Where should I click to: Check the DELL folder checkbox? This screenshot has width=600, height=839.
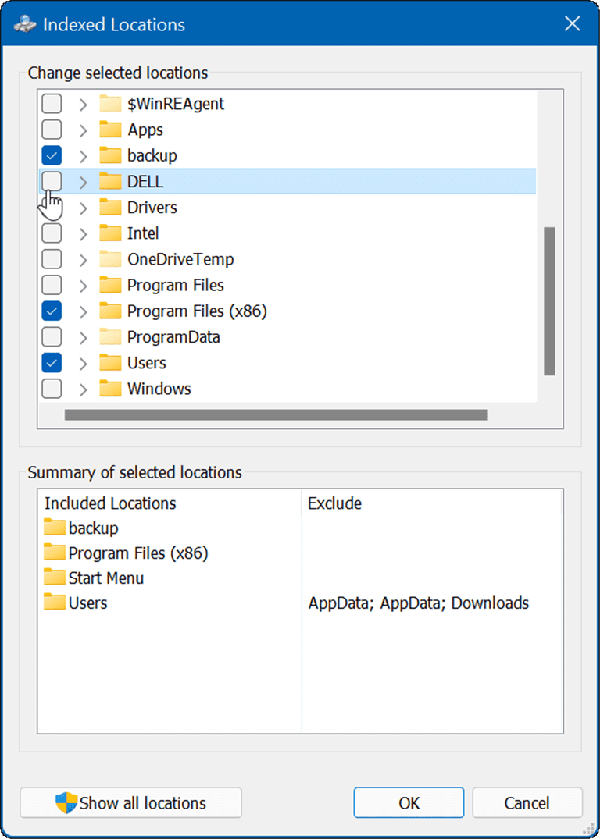tap(51, 181)
